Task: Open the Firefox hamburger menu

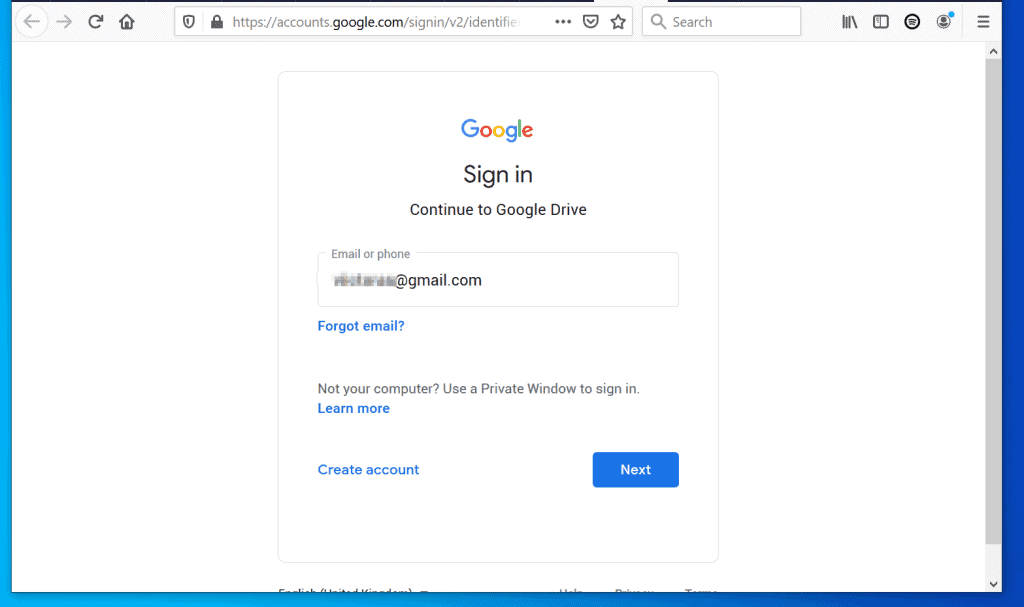Action: coord(983,22)
